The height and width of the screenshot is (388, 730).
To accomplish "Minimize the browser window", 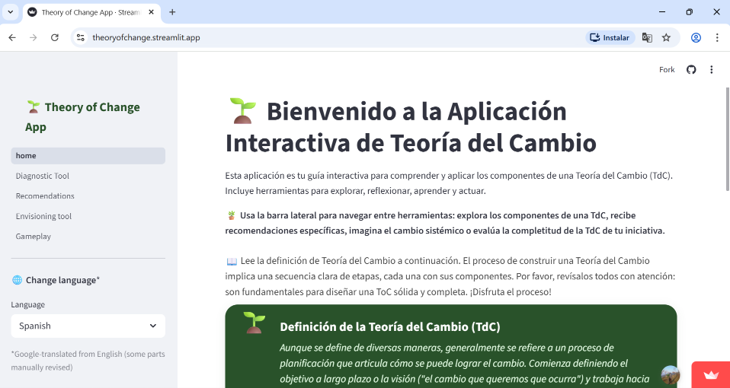I will pos(662,12).
